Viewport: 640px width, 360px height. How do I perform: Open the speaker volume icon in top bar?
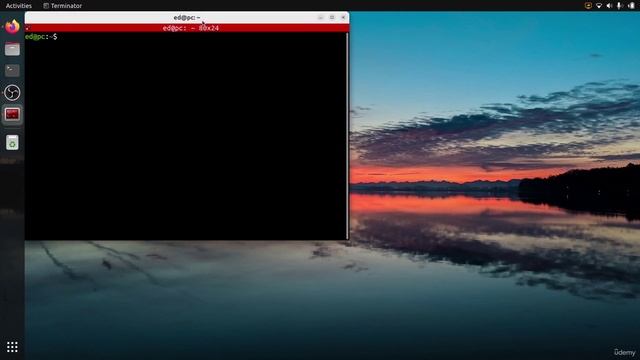(x=609, y=6)
